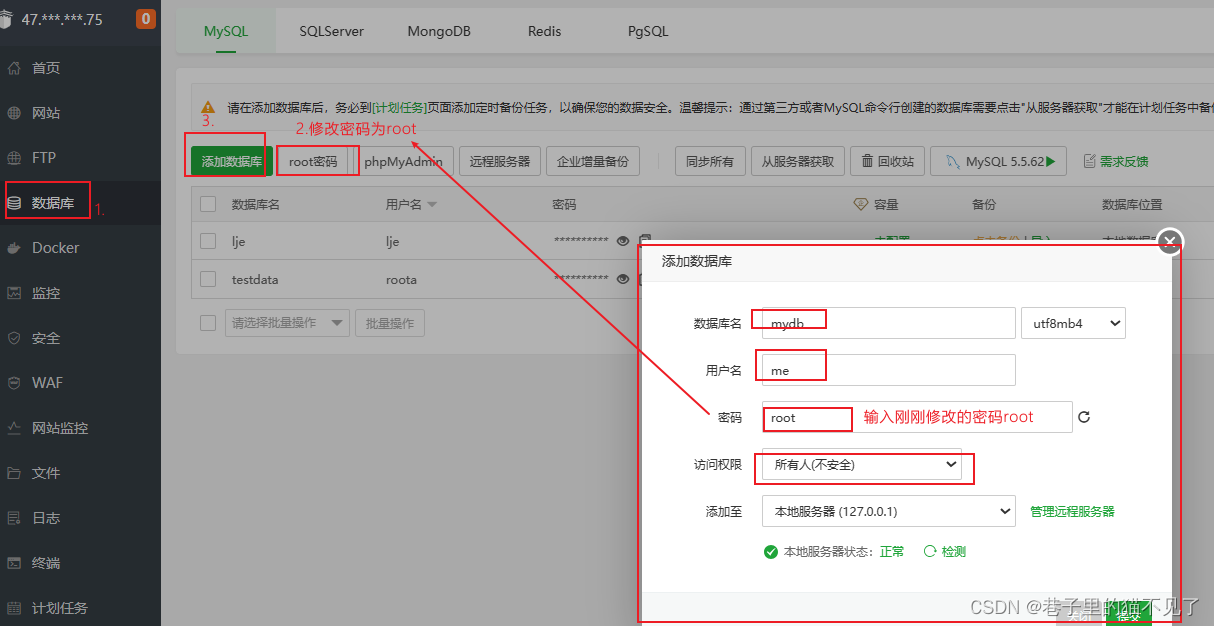Open the 回收站 recycle bin
1214x626 pixels.
(x=887, y=160)
